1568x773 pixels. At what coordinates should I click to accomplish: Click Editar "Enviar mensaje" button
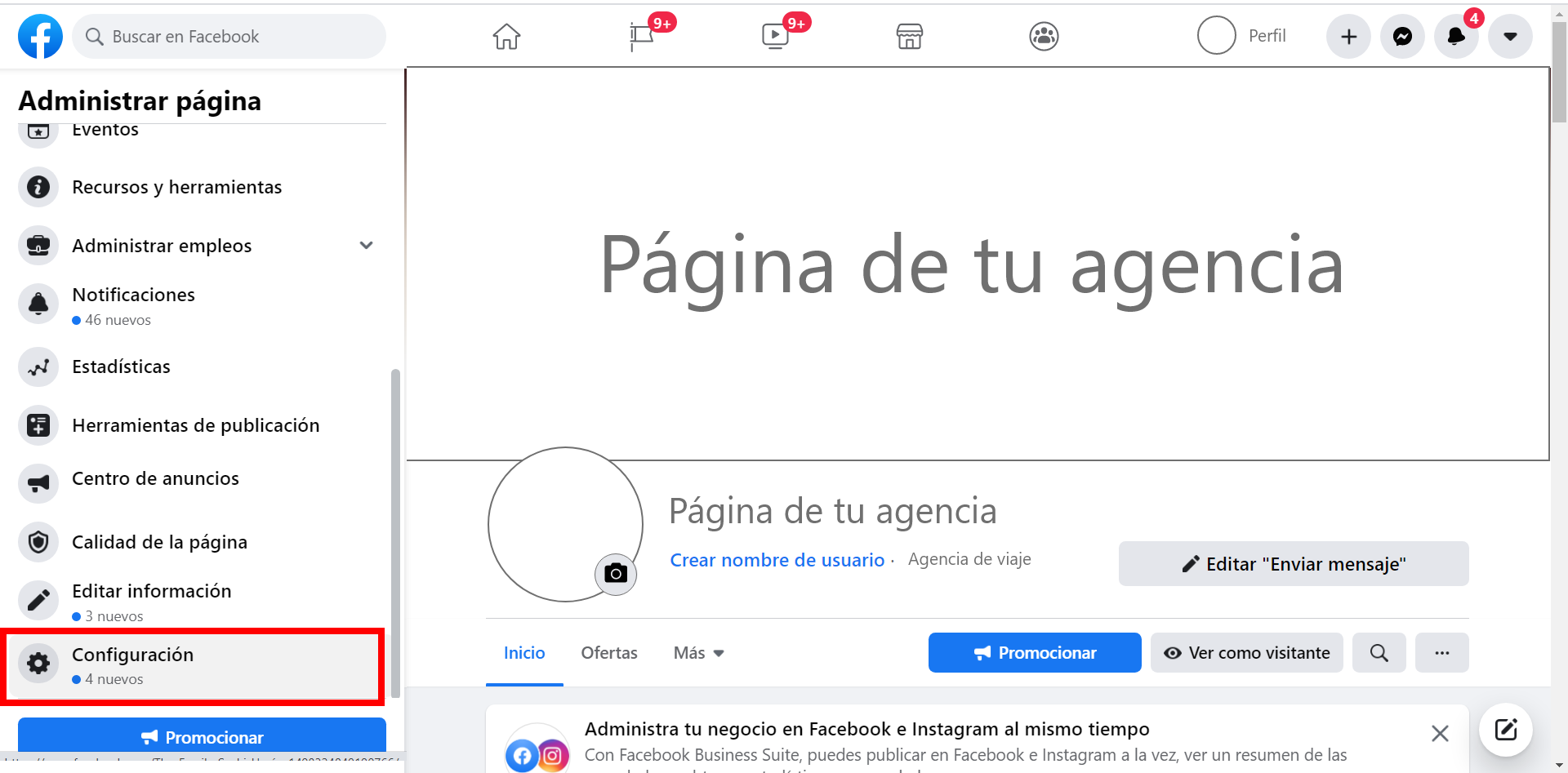(1294, 563)
